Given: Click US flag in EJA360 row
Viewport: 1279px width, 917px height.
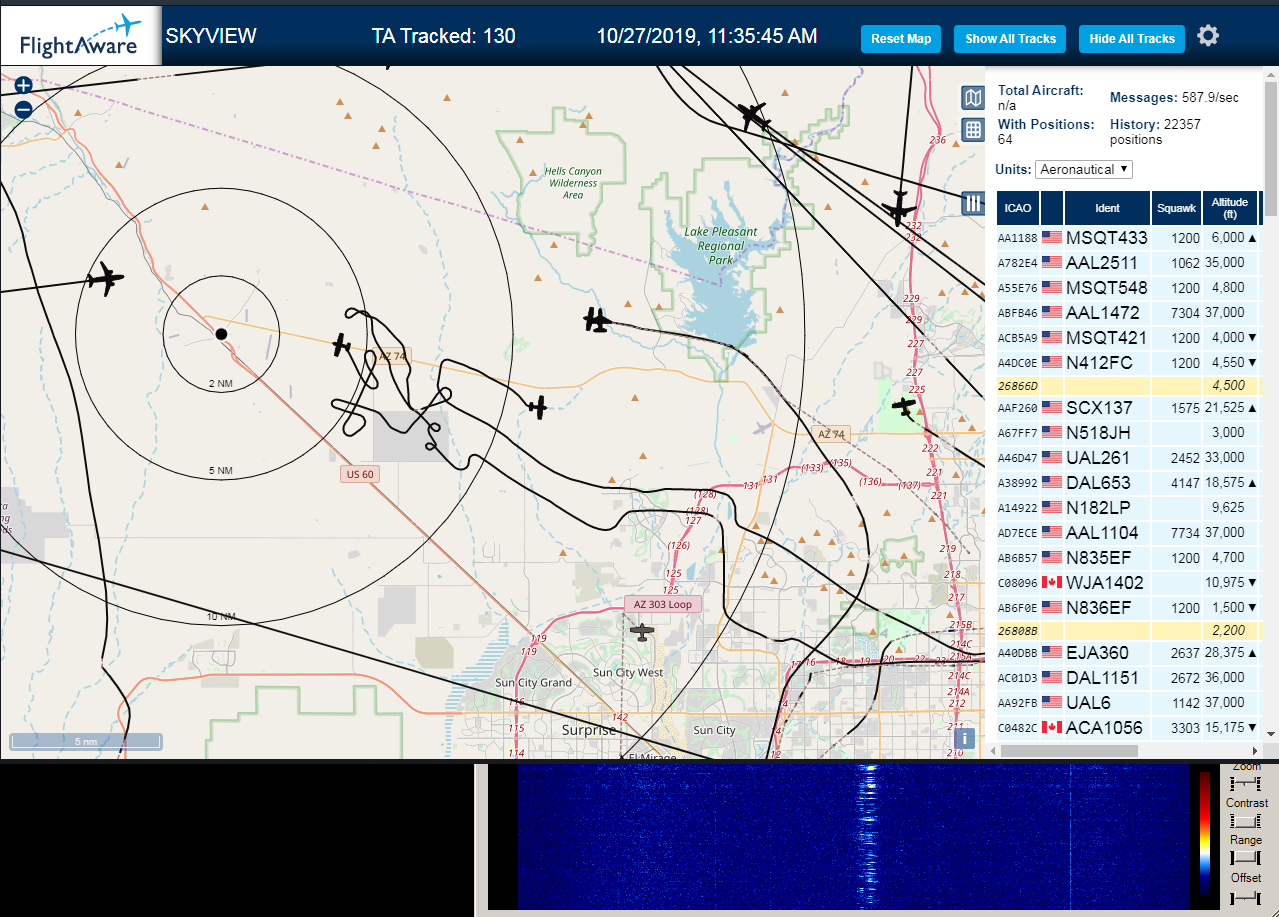Looking at the screenshot, I should 1051,652.
